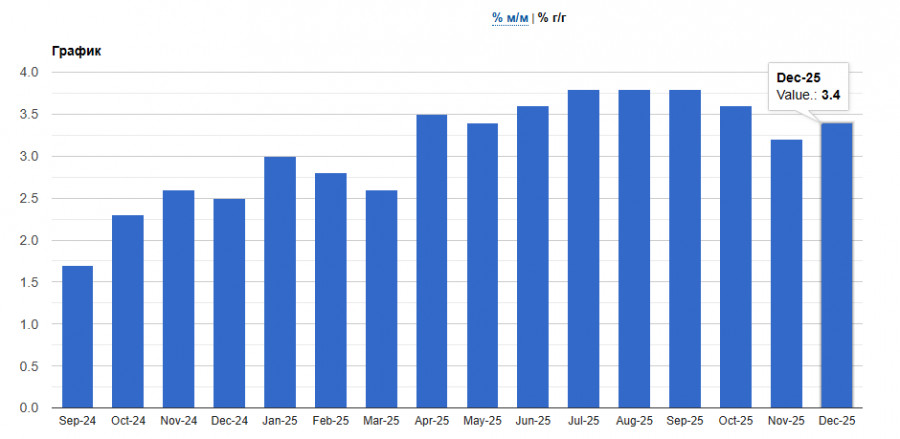The image size is (900, 439).
Task: Select the Feb-25 bar
Action: (x=331, y=290)
